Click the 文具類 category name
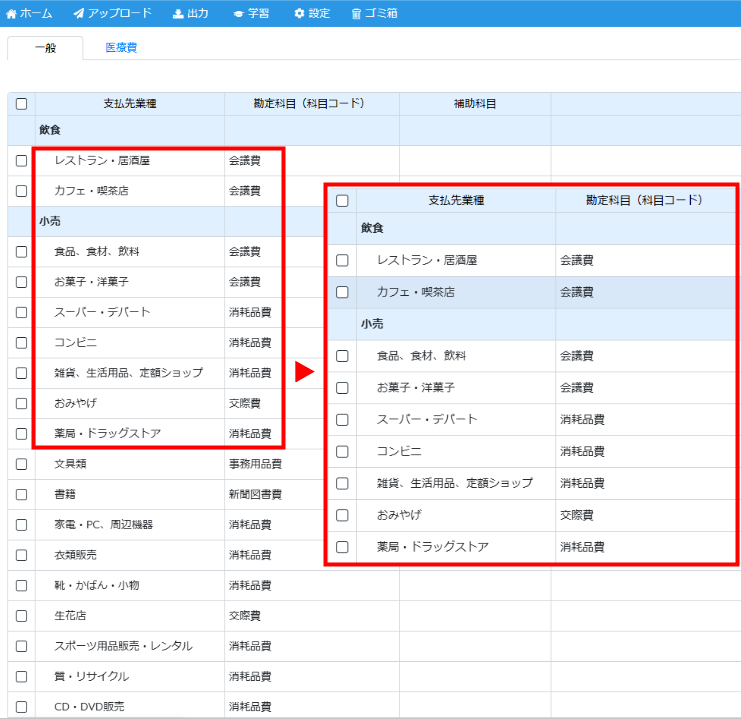The height and width of the screenshot is (719, 741). coord(70,464)
